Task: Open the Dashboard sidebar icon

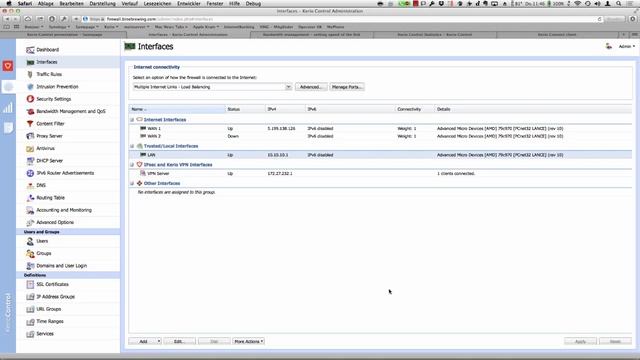Action: [x=30, y=50]
